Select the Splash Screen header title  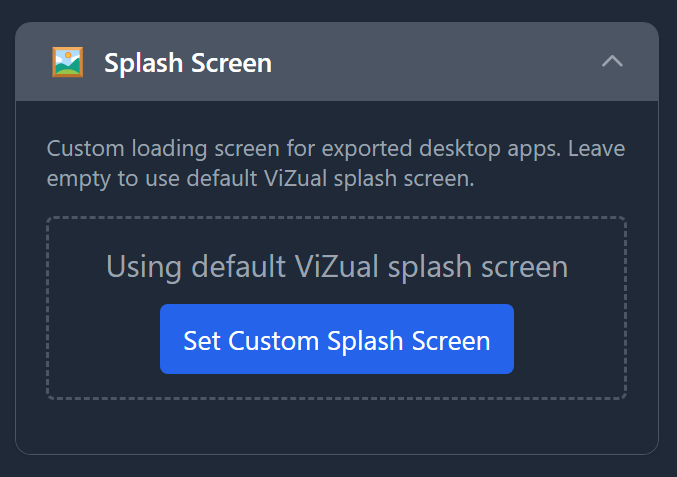tap(188, 63)
